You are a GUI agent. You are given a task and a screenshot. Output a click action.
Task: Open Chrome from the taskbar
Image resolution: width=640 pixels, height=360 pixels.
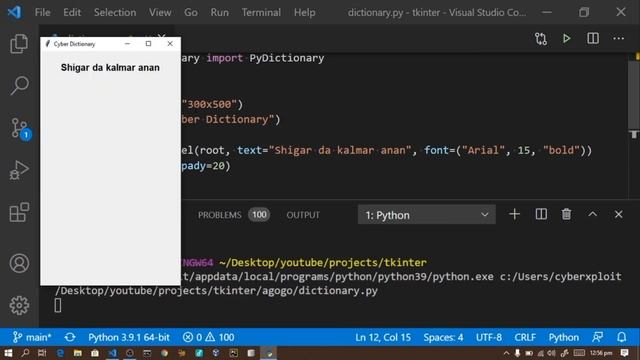click(164, 353)
